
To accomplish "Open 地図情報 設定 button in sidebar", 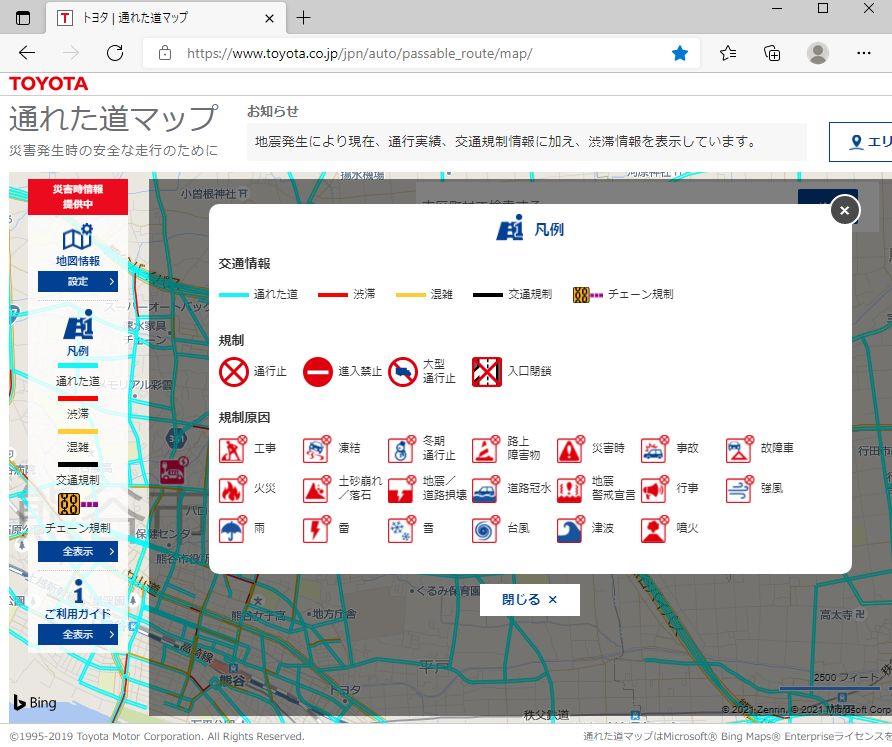I will click(x=78, y=282).
